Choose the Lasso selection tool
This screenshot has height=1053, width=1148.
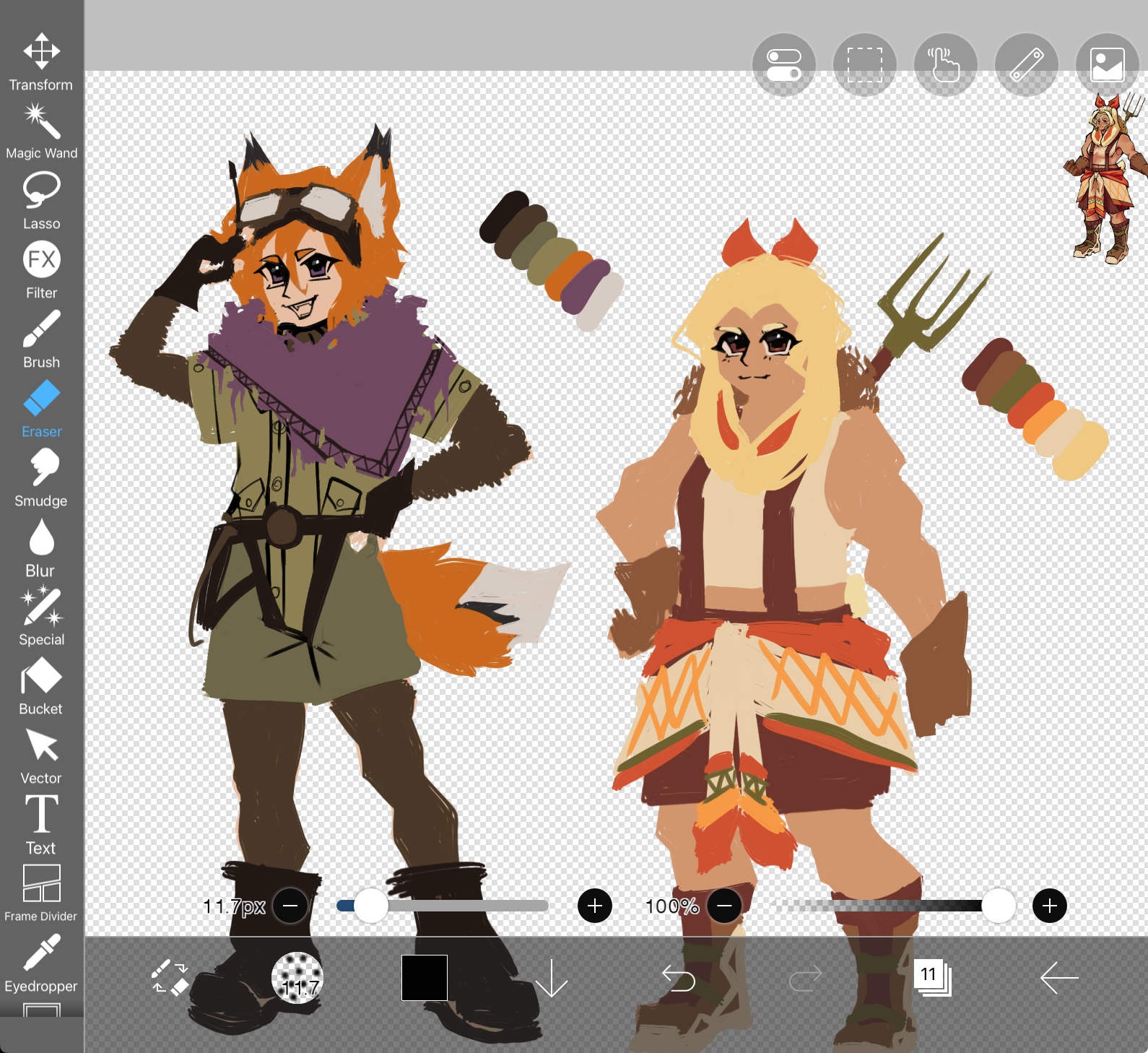[x=41, y=200]
